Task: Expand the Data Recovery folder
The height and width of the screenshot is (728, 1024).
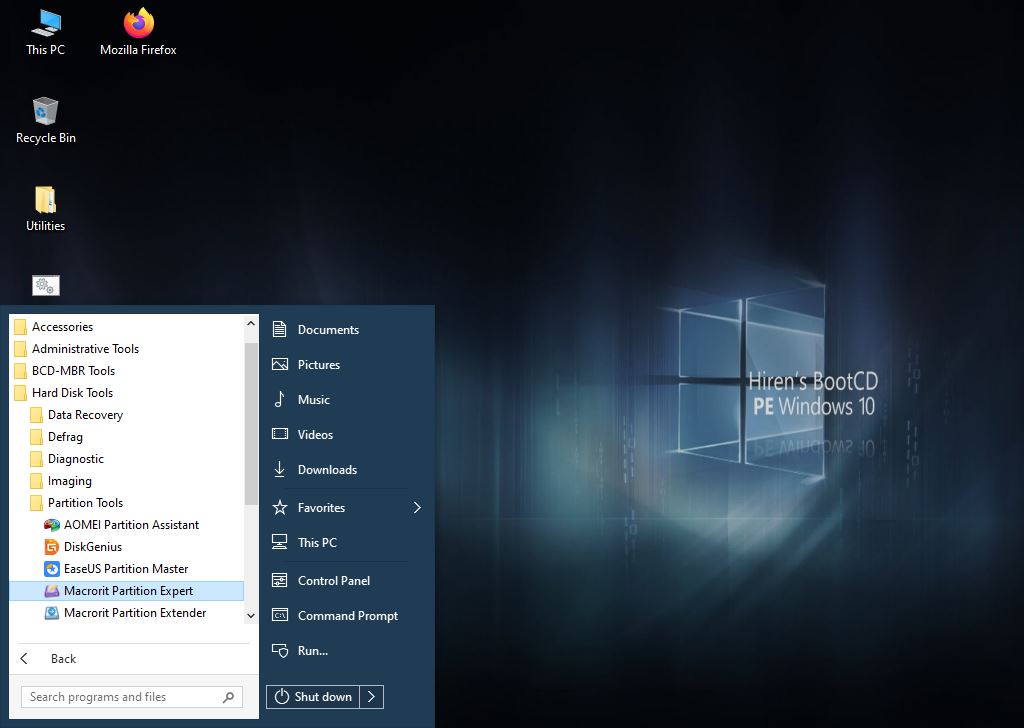Action: pyautogui.click(x=85, y=415)
